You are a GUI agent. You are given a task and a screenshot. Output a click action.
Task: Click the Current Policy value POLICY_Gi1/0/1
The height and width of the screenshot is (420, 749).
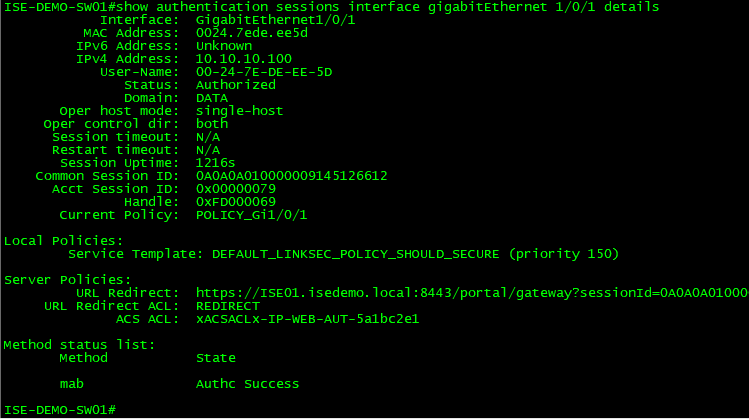click(252, 215)
